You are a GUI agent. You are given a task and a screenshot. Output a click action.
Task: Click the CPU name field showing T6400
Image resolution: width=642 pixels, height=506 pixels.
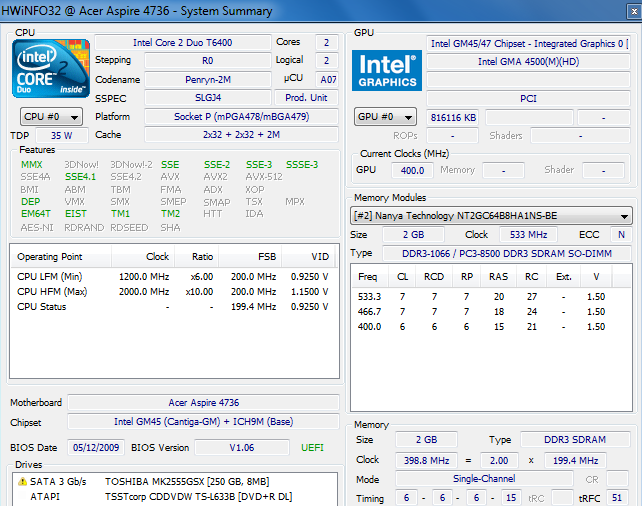tap(181, 43)
